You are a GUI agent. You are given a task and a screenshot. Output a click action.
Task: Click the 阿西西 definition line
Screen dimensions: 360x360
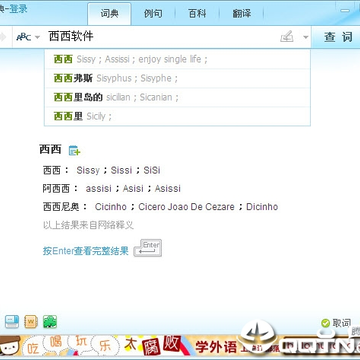tap(112, 189)
